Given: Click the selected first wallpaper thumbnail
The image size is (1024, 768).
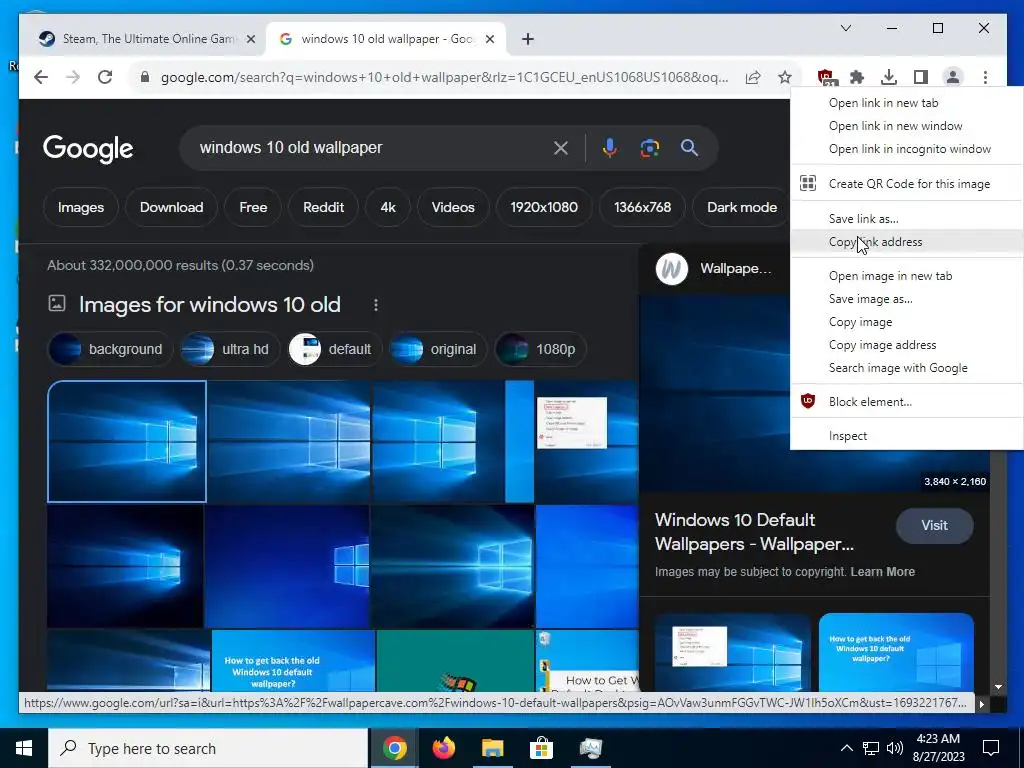Looking at the screenshot, I should tap(127, 441).
